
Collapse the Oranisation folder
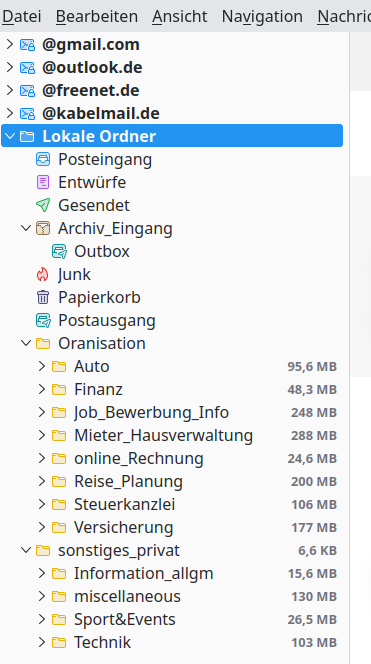(x=26, y=343)
